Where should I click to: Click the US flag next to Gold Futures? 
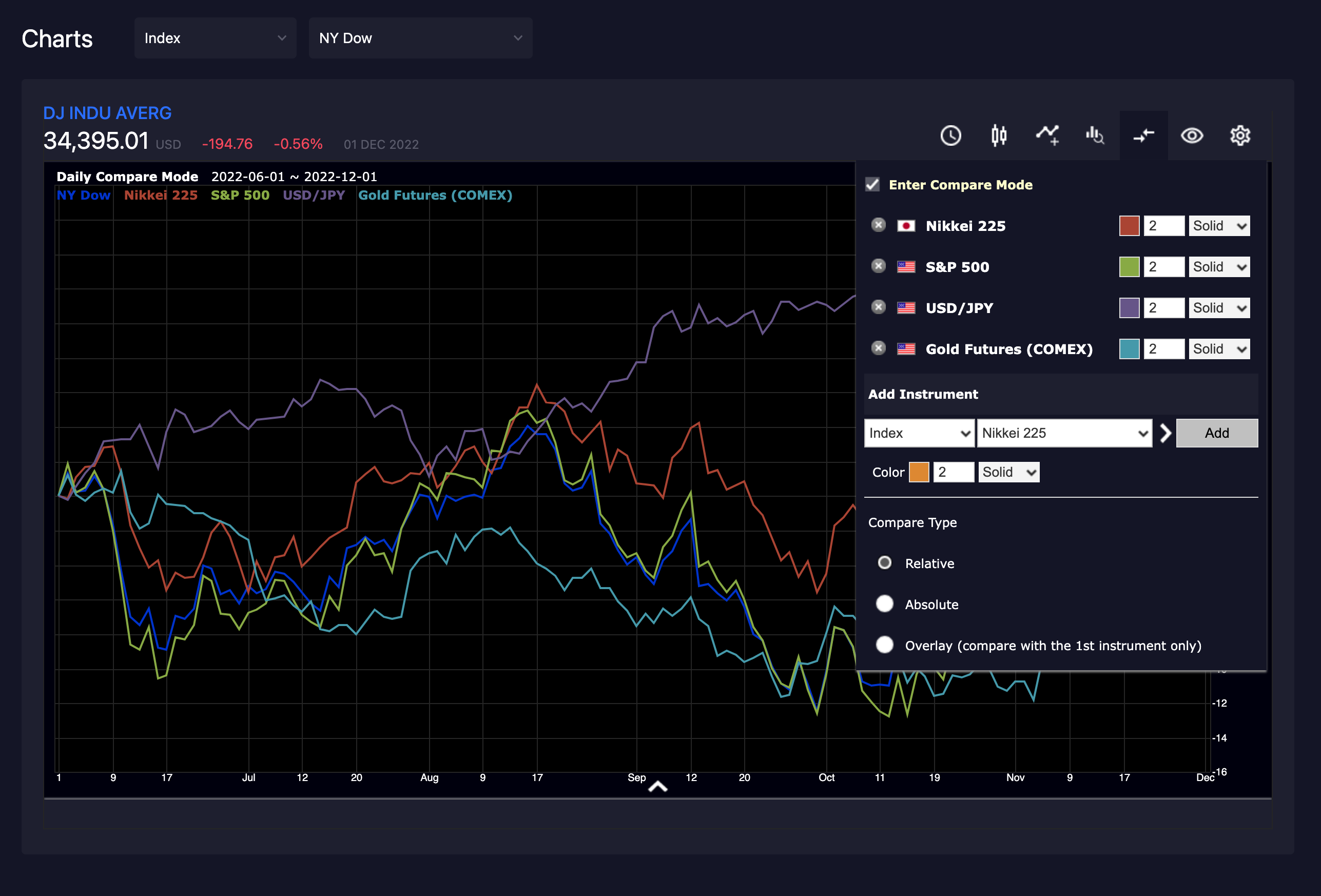pos(906,348)
